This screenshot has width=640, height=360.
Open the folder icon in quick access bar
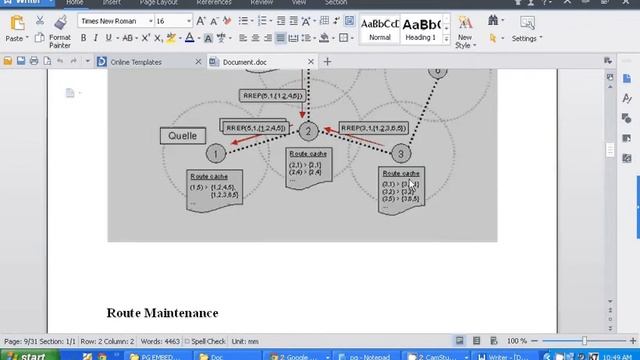pos(8,61)
